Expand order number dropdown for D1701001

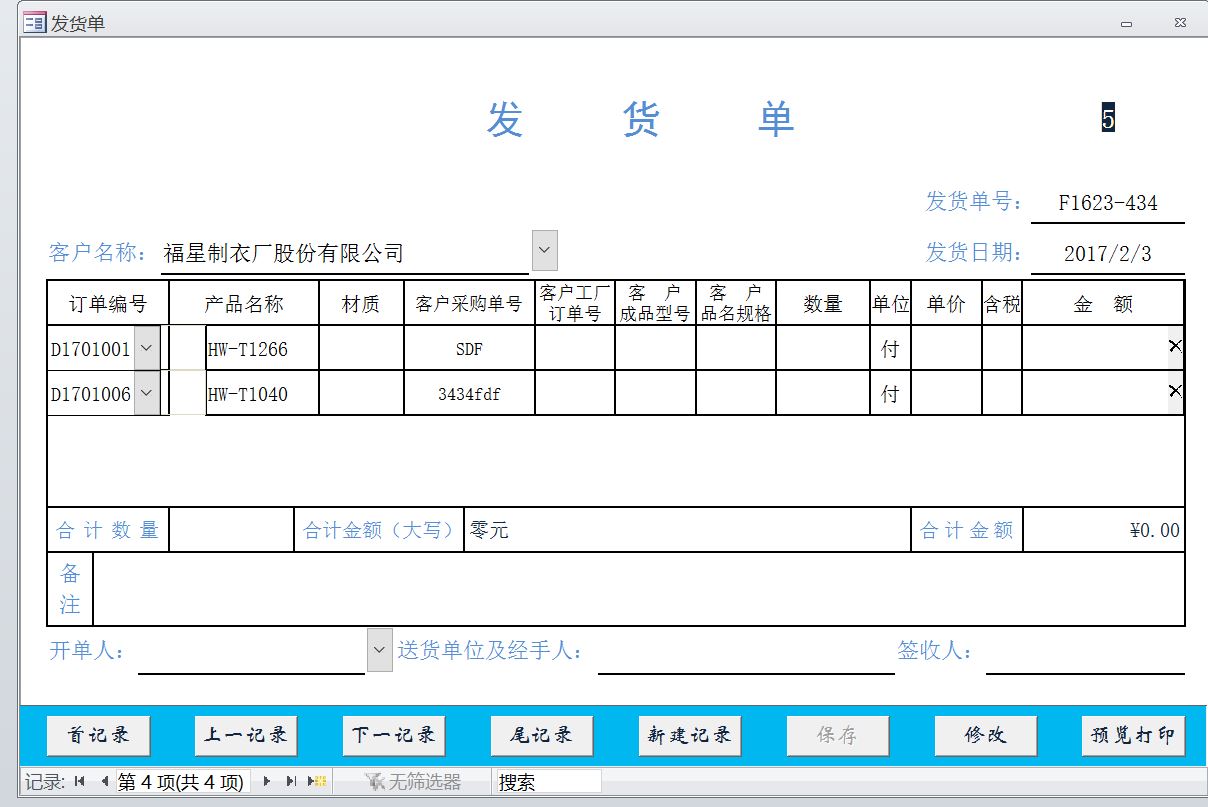(146, 348)
